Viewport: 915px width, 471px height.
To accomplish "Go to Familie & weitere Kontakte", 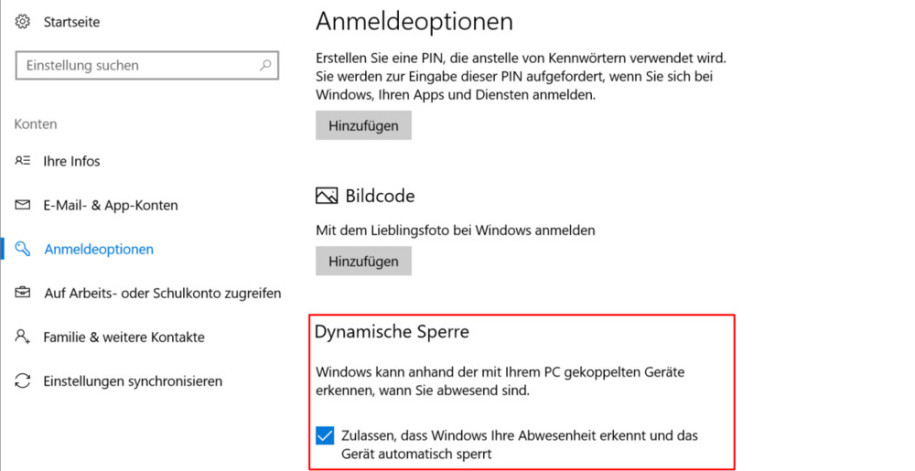I will [124, 337].
